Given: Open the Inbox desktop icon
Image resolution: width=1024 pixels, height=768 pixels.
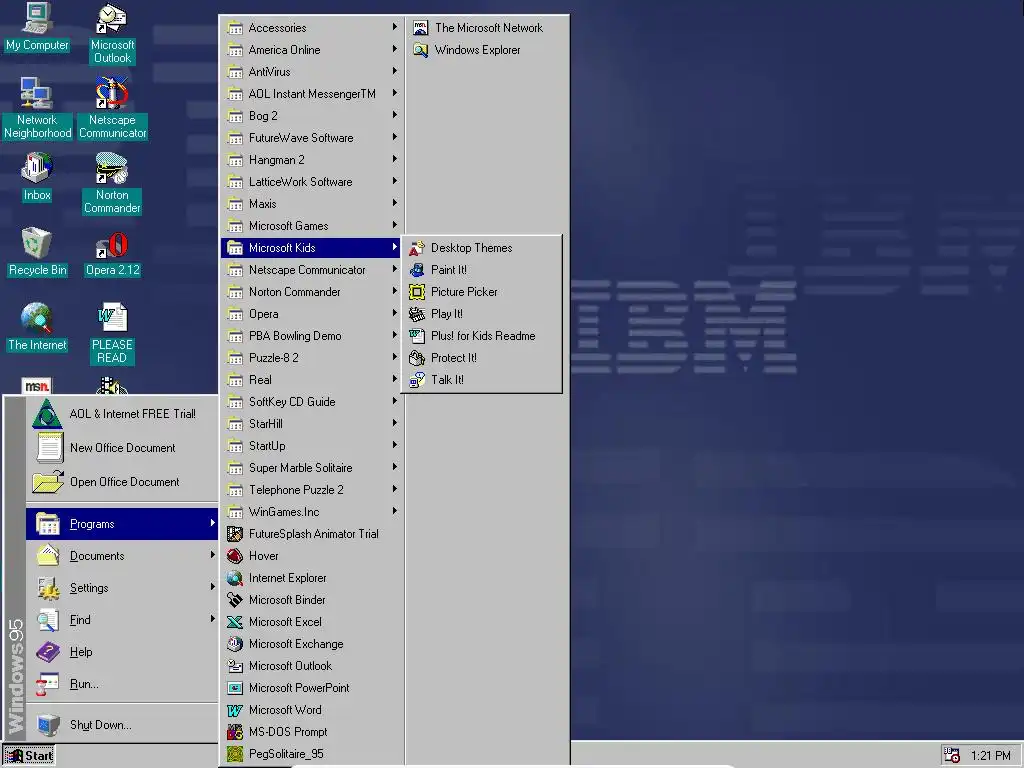Looking at the screenshot, I should [x=37, y=177].
